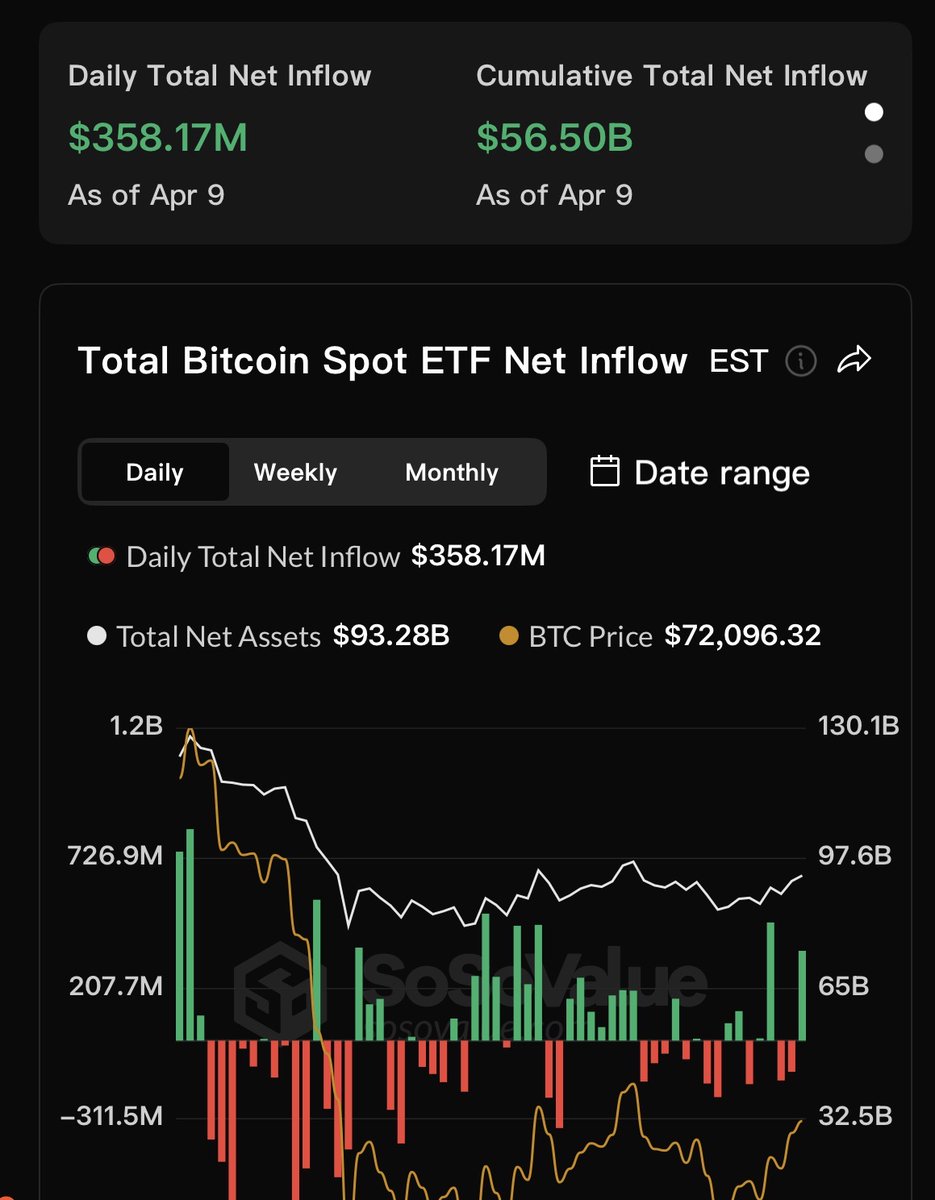Click the calendar icon for date range

click(x=604, y=471)
